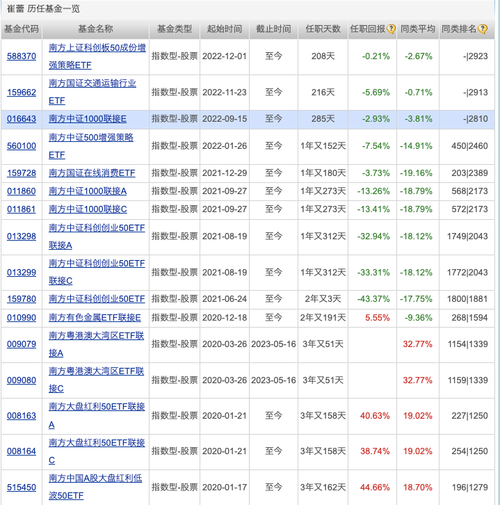Click fund code 009079
500x505 pixels.
pyautogui.click(x=22, y=344)
